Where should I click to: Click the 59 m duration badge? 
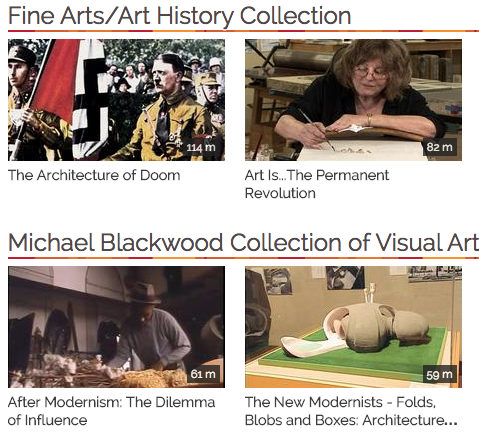(x=440, y=375)
